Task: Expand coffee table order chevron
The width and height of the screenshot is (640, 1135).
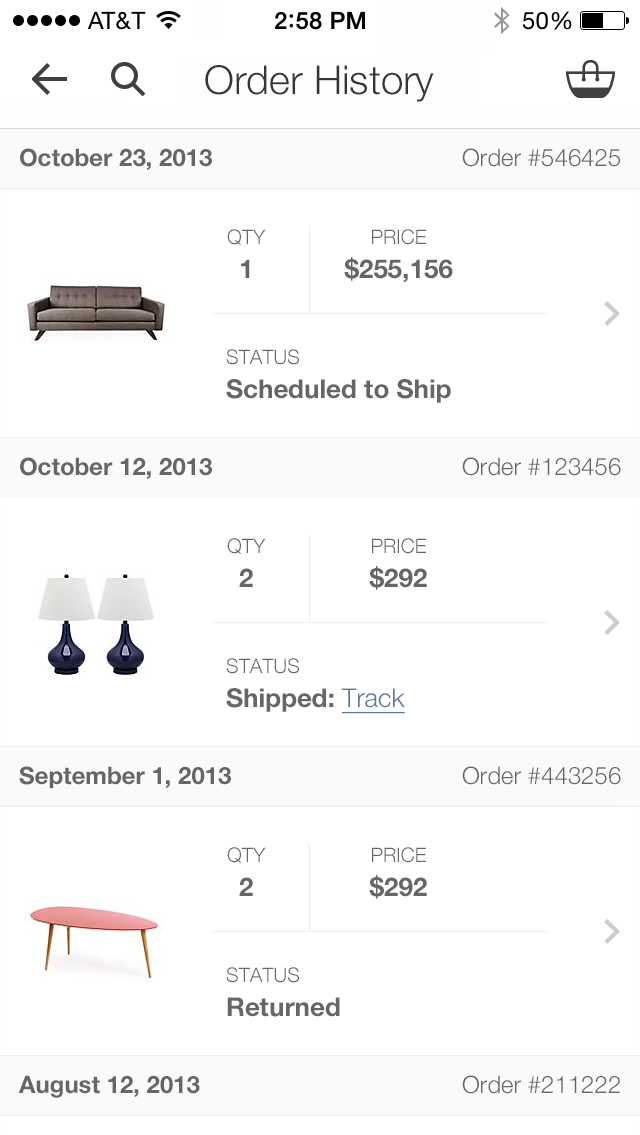Action: (x=612, y=932)
